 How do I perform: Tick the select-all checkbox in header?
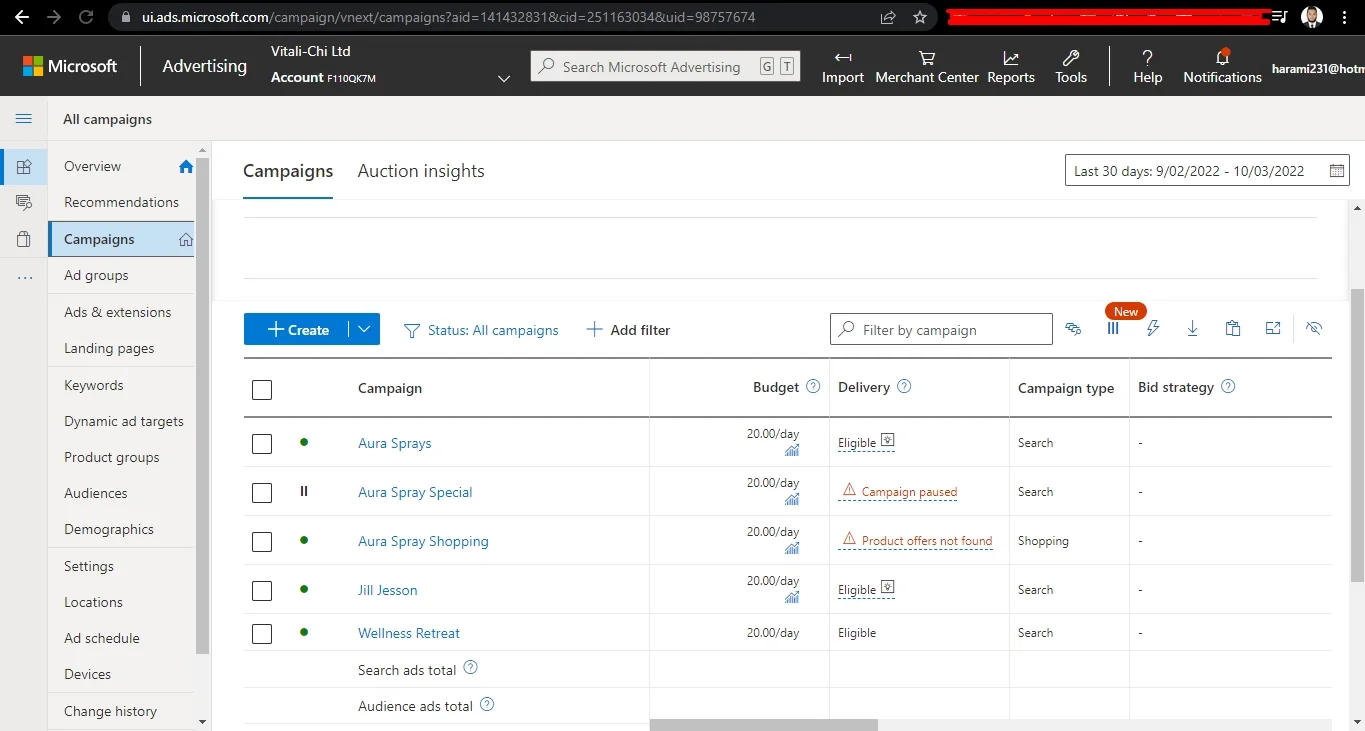tap(262, 389)
